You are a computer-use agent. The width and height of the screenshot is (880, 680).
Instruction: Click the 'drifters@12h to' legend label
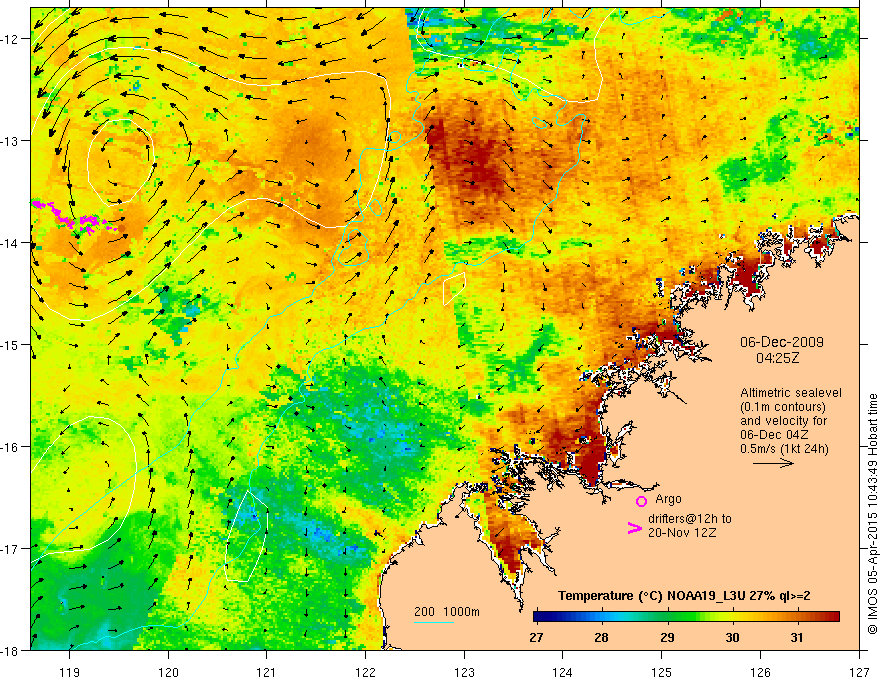[x=690, y=519]
